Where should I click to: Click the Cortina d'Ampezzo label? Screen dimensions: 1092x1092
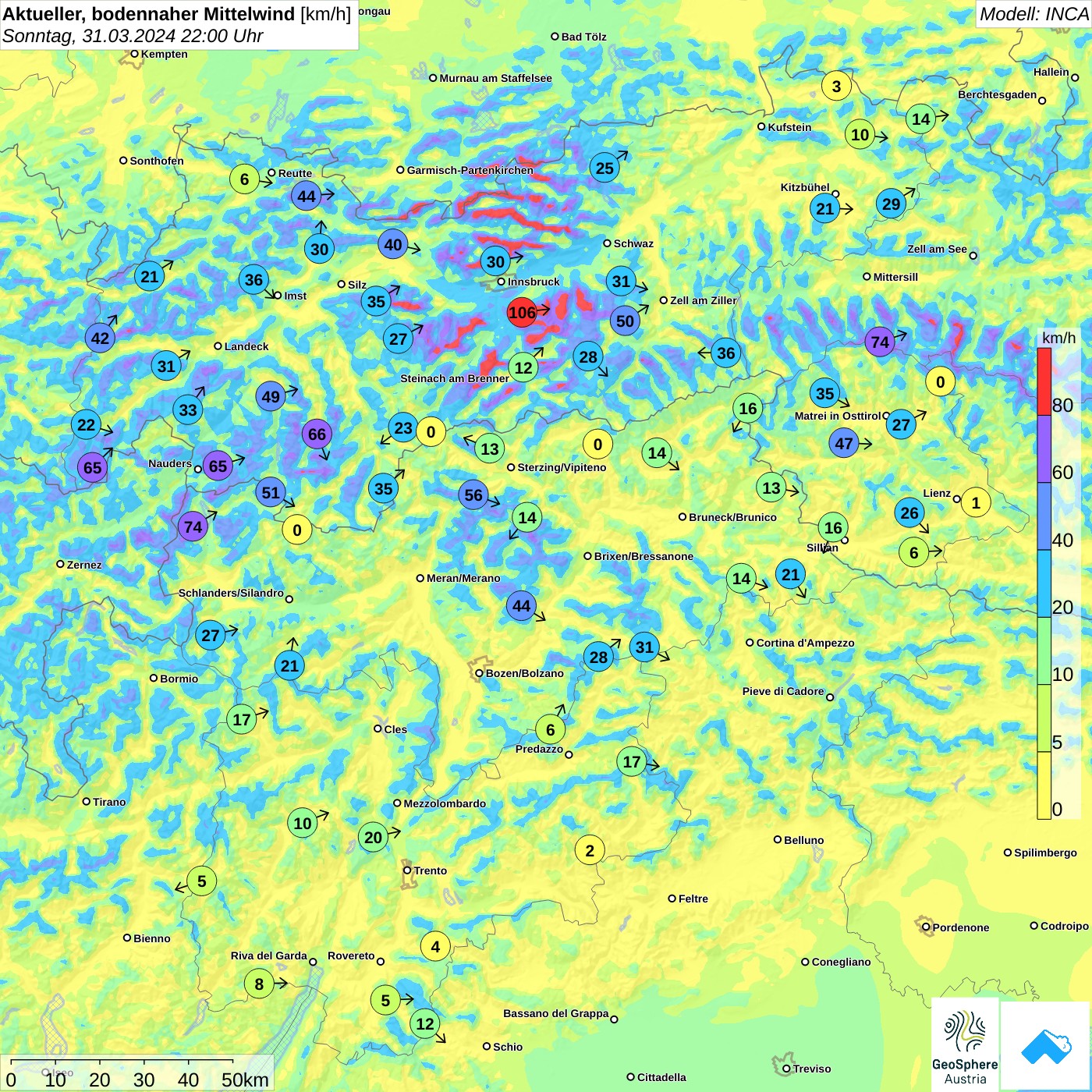pyautogui.click(x=805, y=643)
